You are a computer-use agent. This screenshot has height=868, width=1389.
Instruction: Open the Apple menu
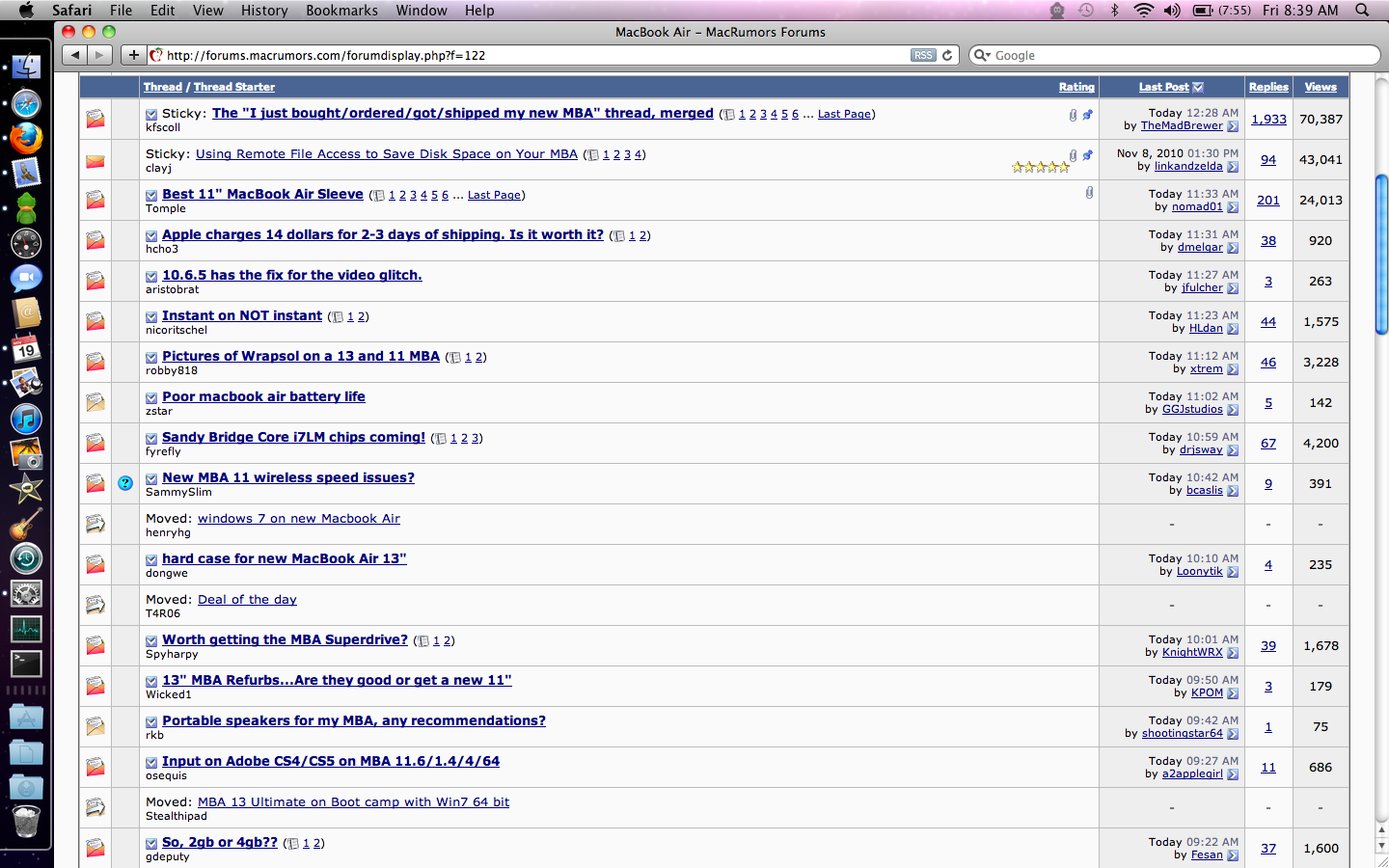[x=26, y=11]
